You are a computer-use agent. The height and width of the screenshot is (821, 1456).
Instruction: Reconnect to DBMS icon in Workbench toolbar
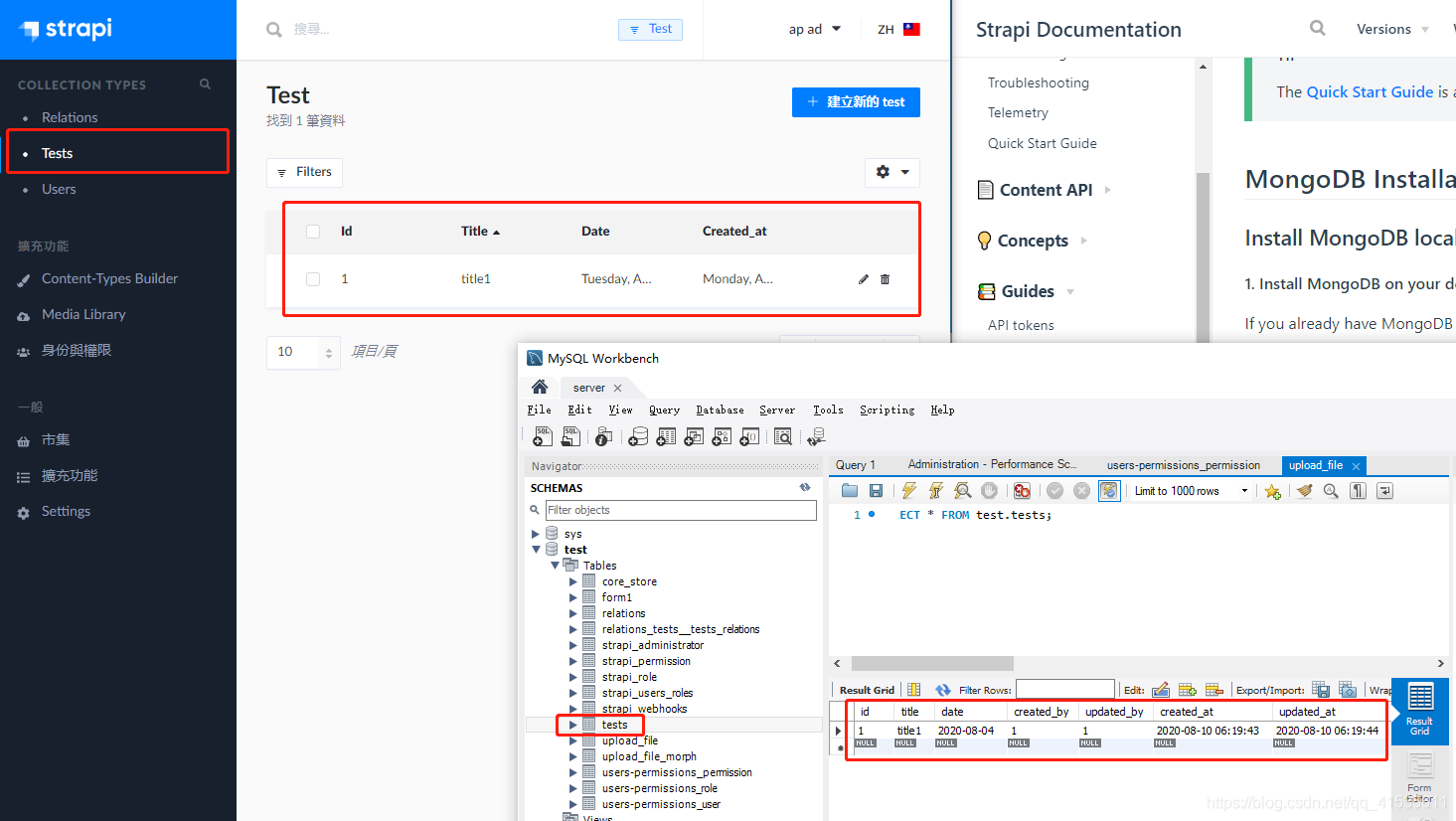(817, 436)
